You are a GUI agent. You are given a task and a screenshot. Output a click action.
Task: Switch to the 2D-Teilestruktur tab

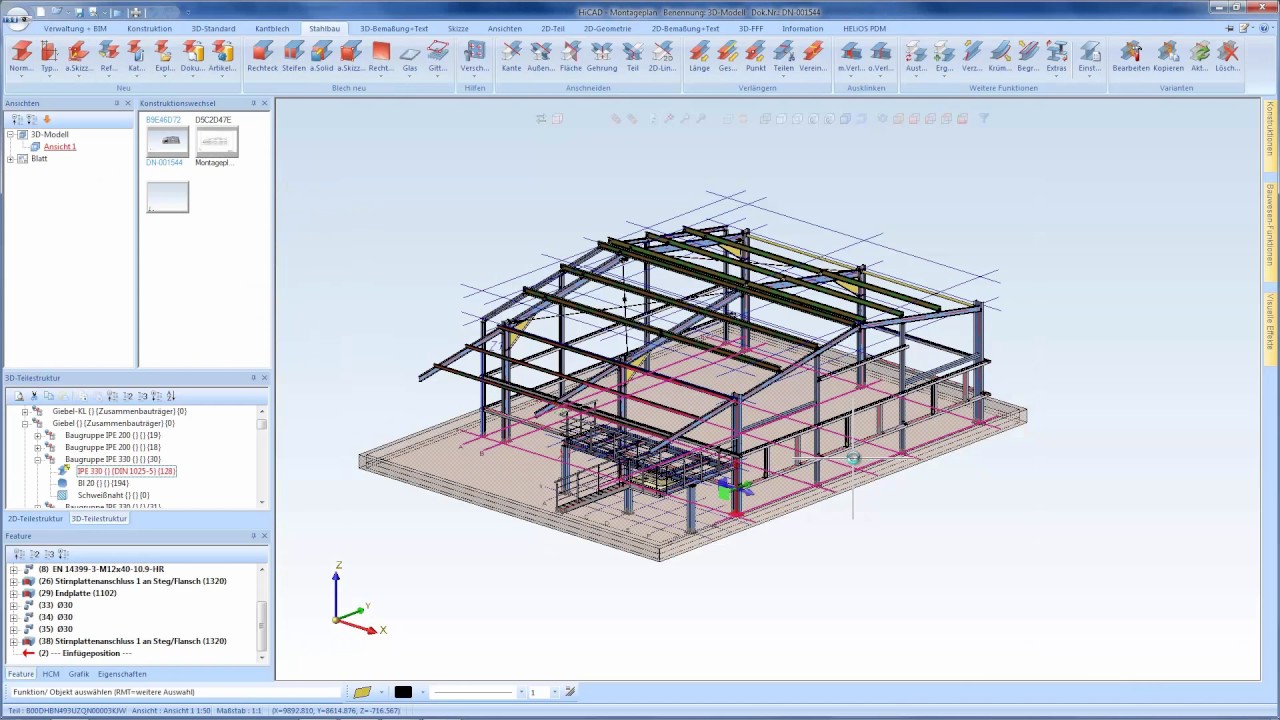coord(36,519)
